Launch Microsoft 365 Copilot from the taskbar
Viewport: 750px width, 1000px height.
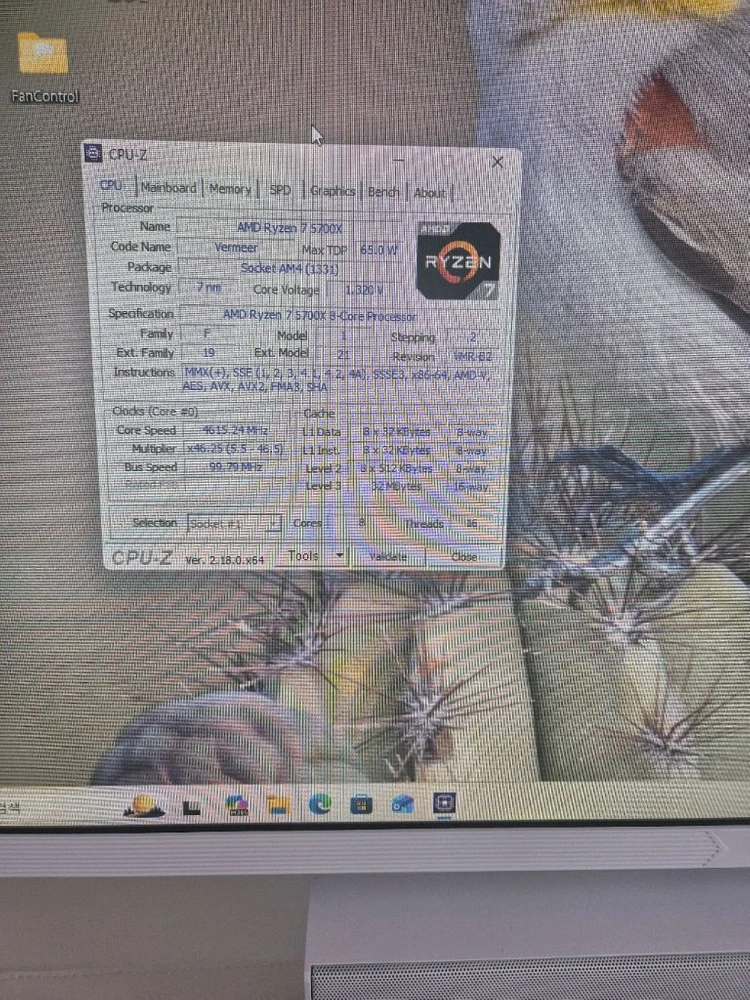click(x=237, y=806)
